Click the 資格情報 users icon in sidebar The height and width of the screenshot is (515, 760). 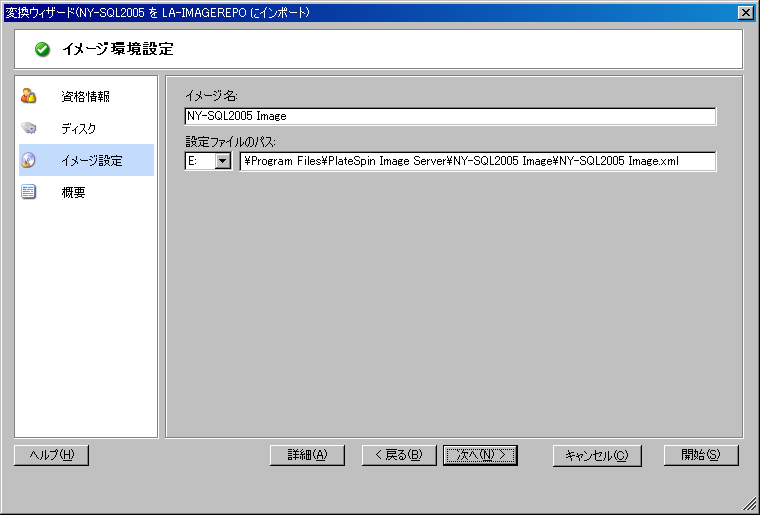[x=29, y=96]
